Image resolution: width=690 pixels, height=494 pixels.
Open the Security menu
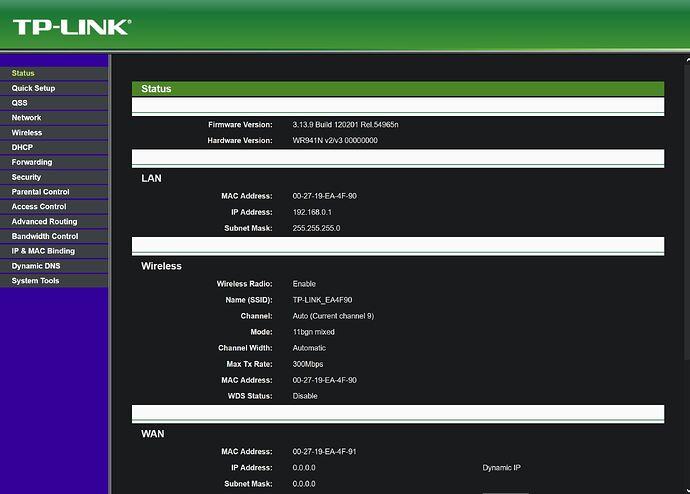54,177
